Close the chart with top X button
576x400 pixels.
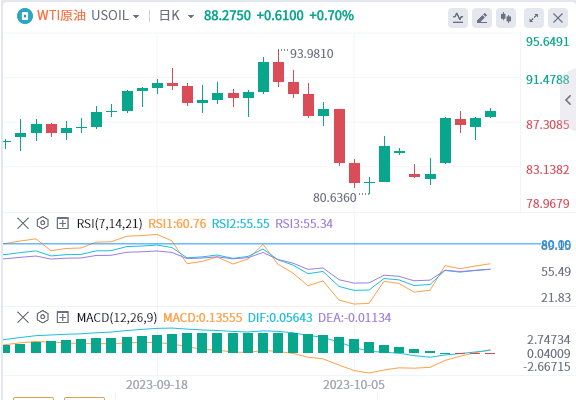pos(558,18)
